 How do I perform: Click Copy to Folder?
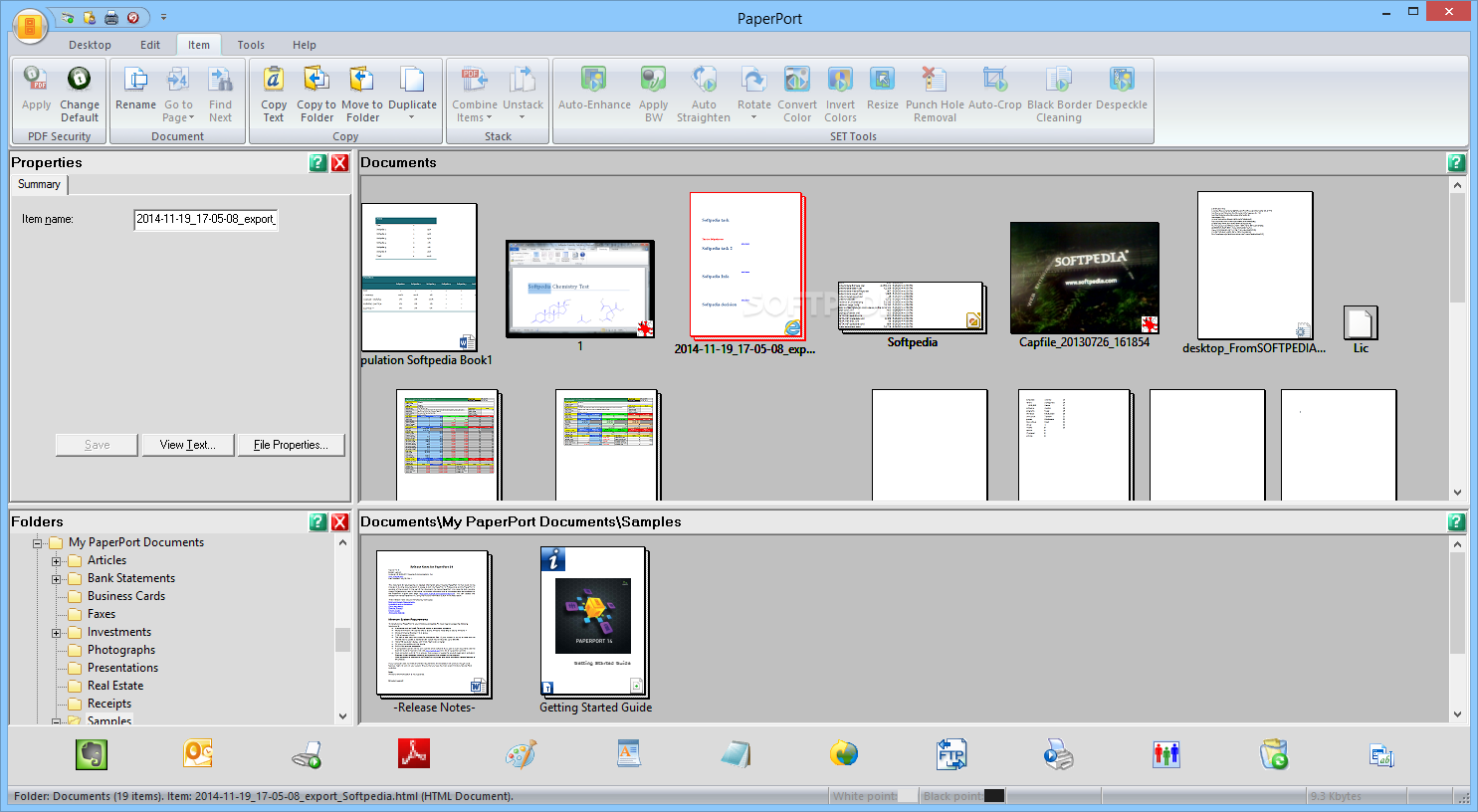[317, 95]
